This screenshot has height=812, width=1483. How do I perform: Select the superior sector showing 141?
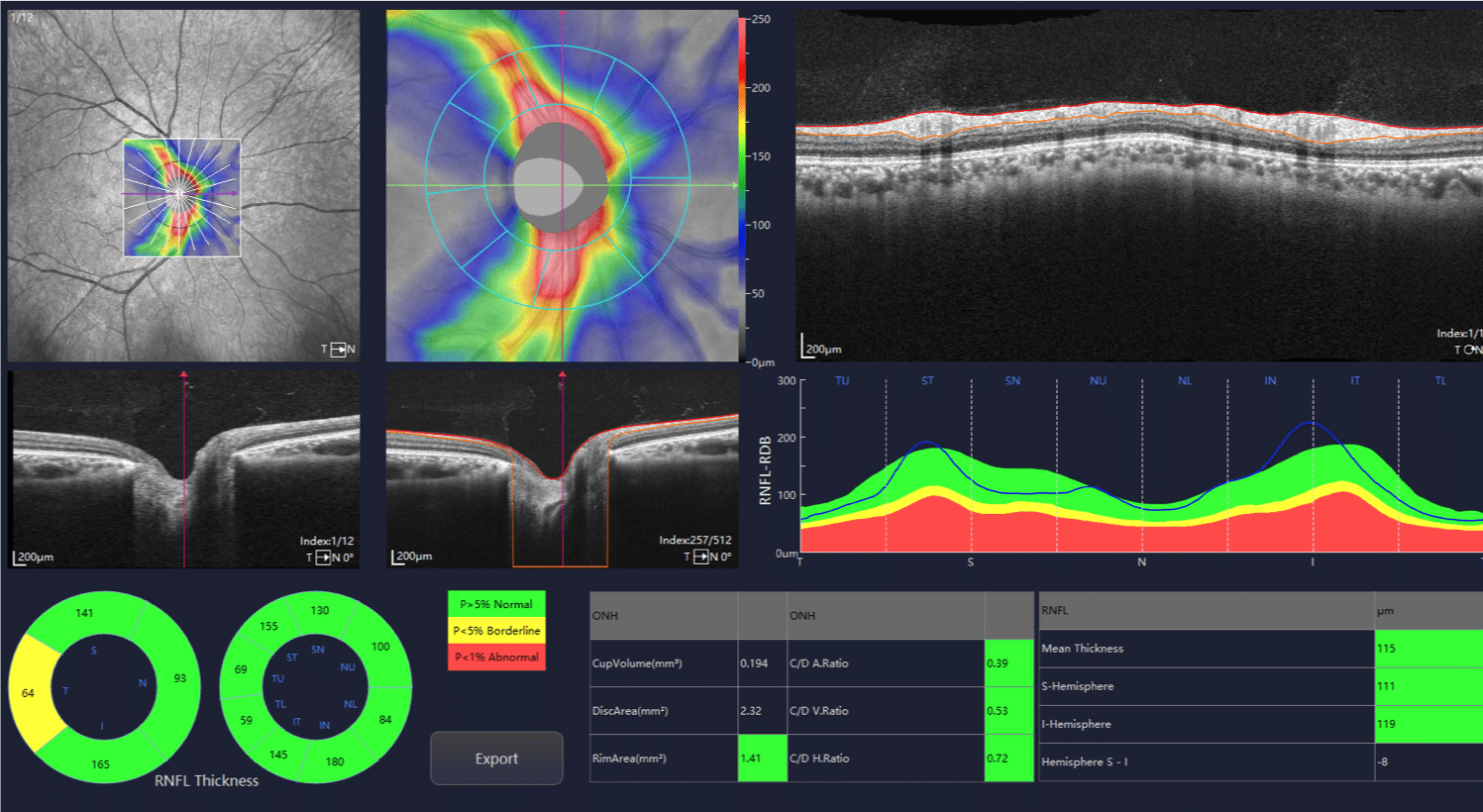85,613
